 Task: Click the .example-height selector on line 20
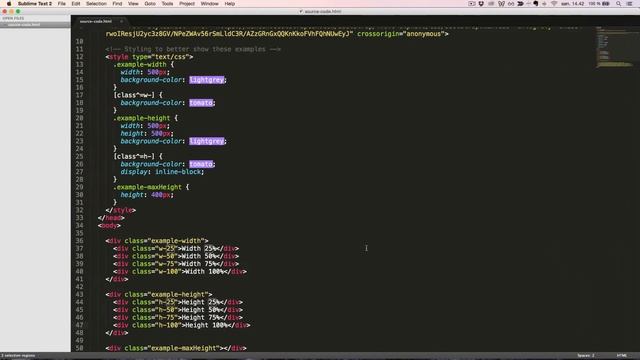click(142, 118)
